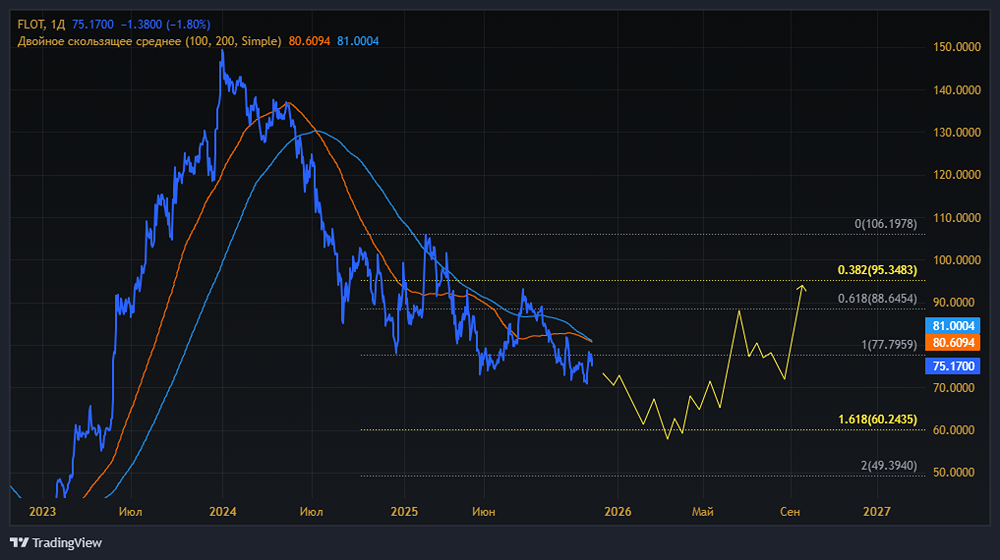Image resolution: width=1000 pixels, height=560 pixels.
Task: Click the 2023 label on time axis
Action: click(43, 512)
